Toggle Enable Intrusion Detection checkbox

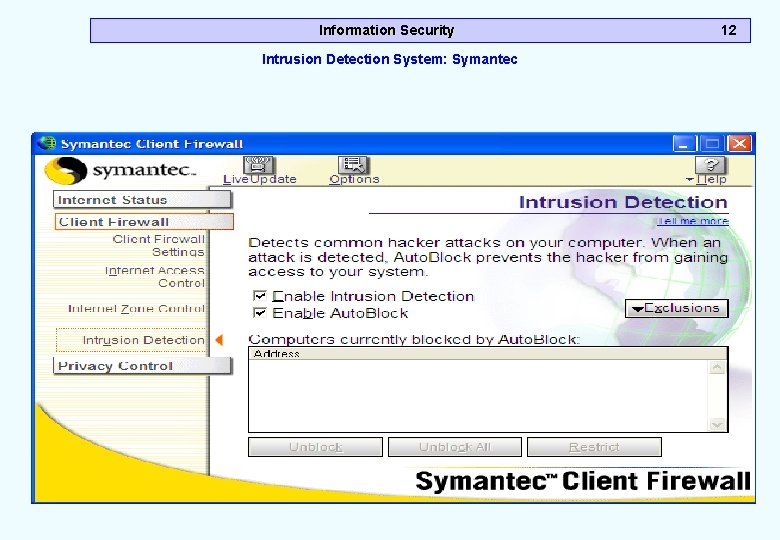pyautogui.click(x=260, y=296)
